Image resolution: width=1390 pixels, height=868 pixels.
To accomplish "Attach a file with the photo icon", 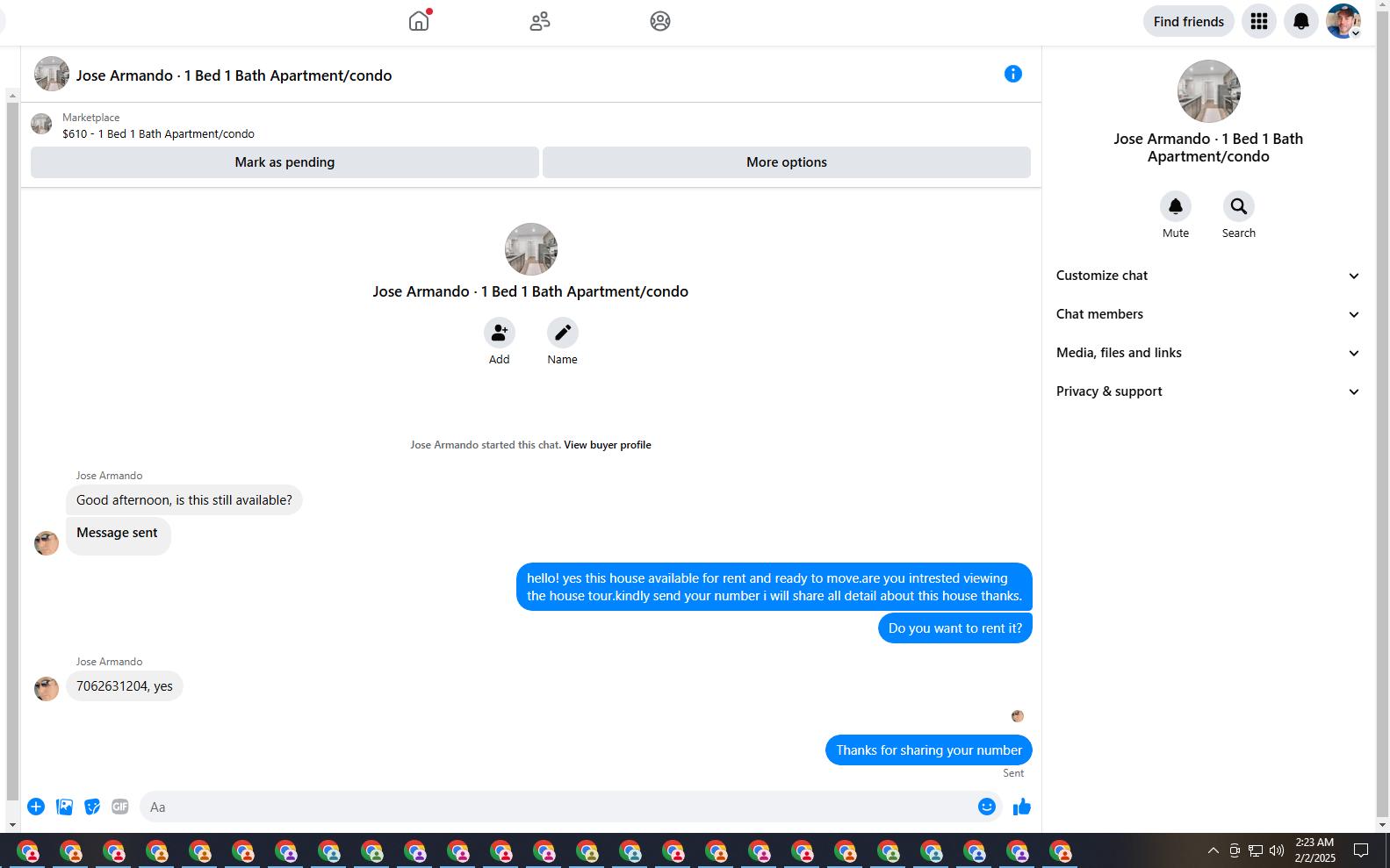I will pyautogui.click(x=64, y=807).
